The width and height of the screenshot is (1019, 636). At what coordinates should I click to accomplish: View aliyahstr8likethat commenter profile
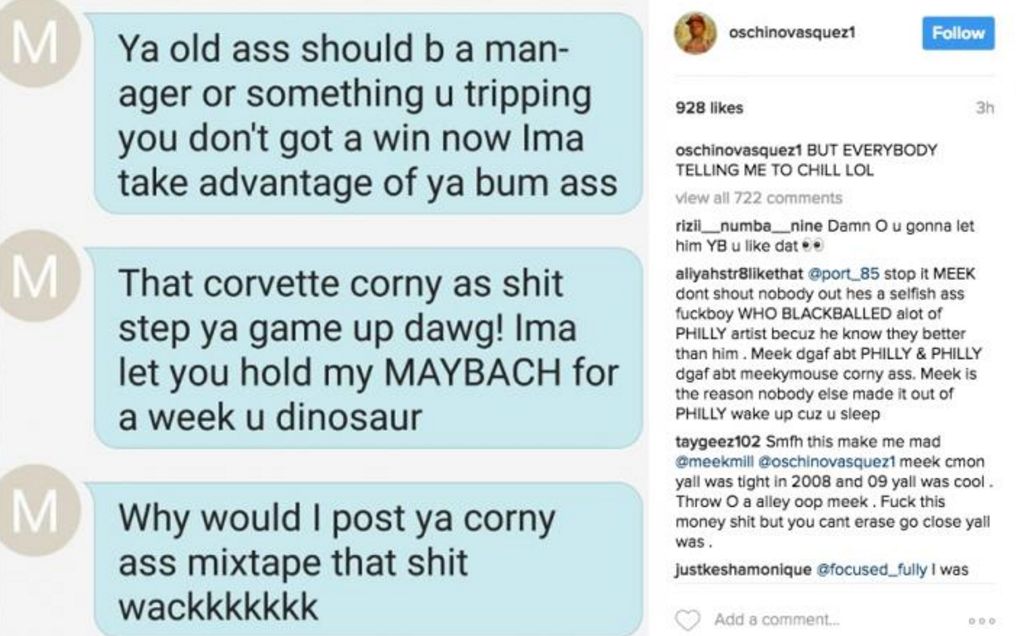739,273
